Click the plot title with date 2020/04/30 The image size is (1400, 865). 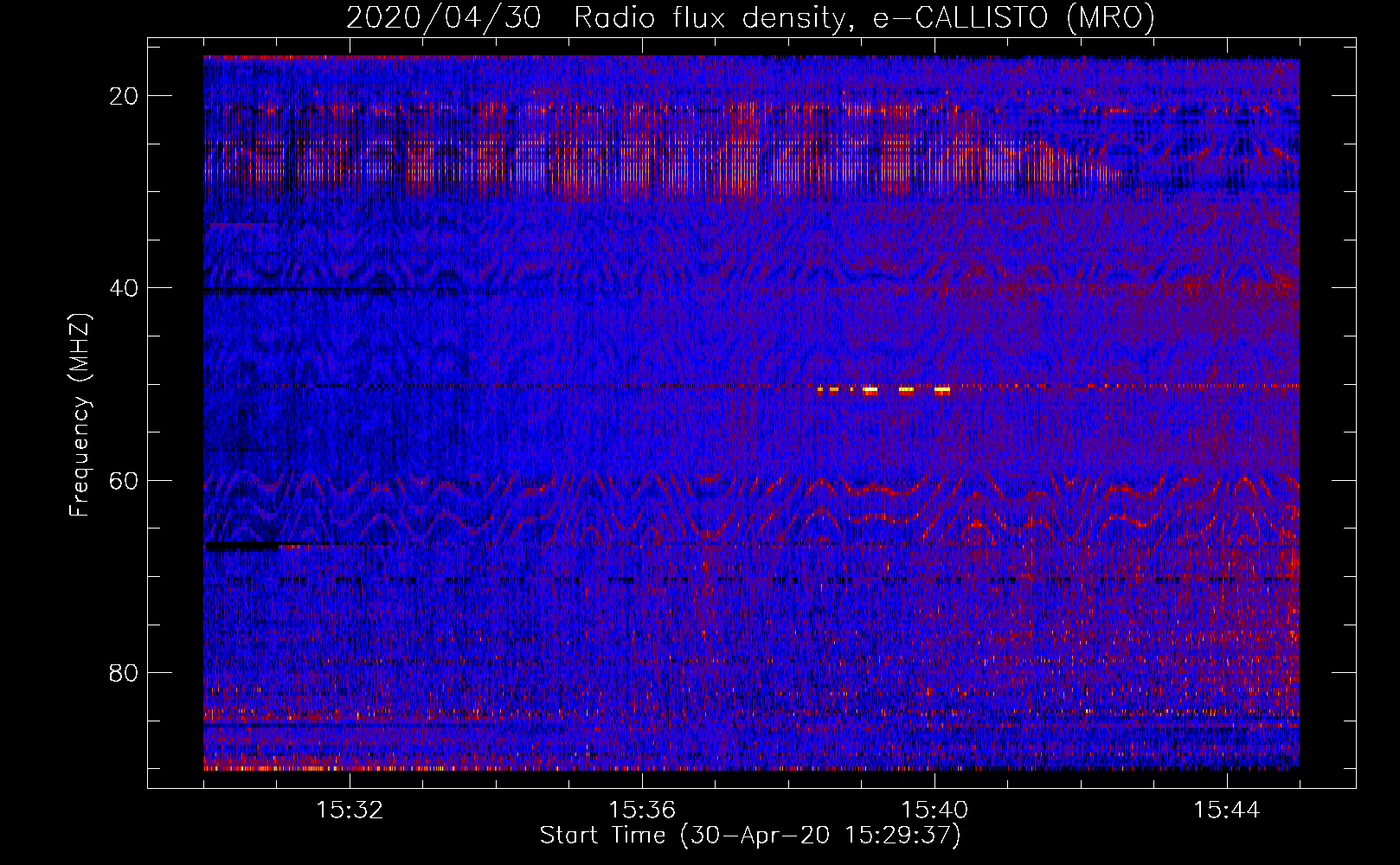point(750,17)
